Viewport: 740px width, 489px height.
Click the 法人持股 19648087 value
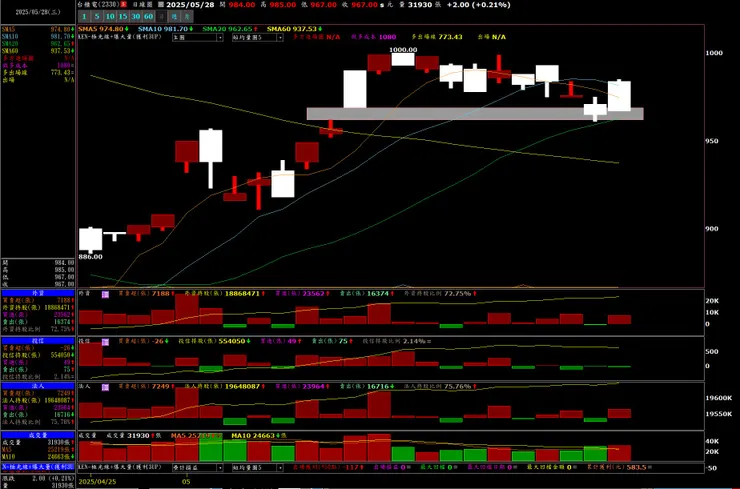pos(243,387)
